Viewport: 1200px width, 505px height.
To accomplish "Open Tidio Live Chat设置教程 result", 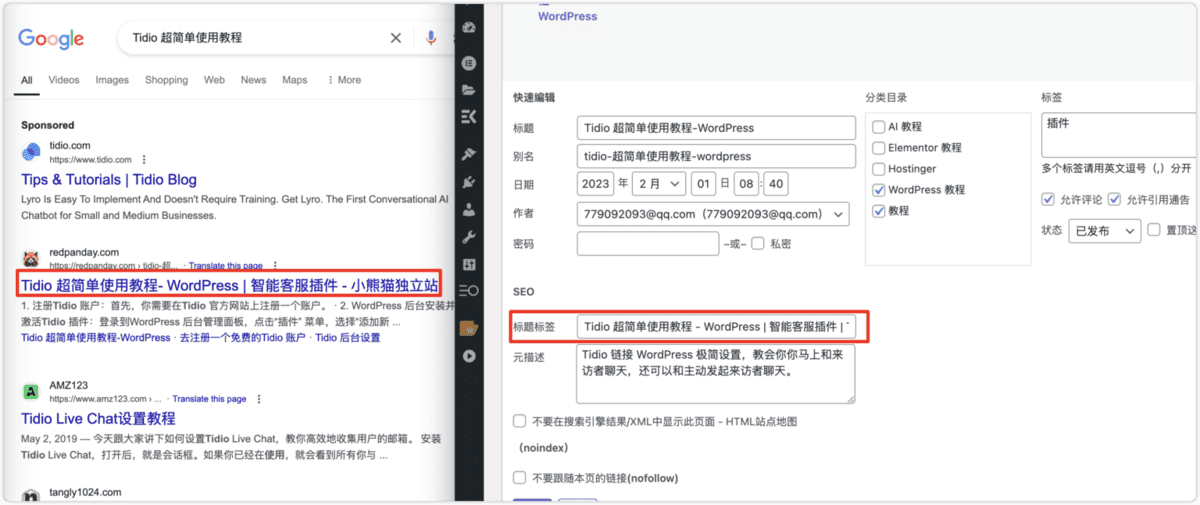I will click(98, 418).
